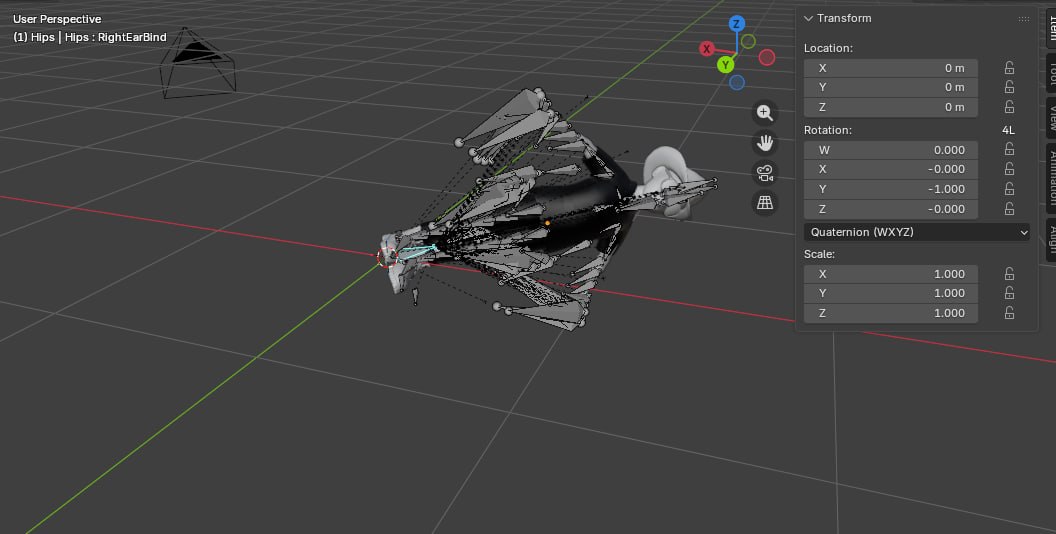Click the negative Z blue circle on the gizmo
Screen dimensions: 1056x534
point(737,82)
